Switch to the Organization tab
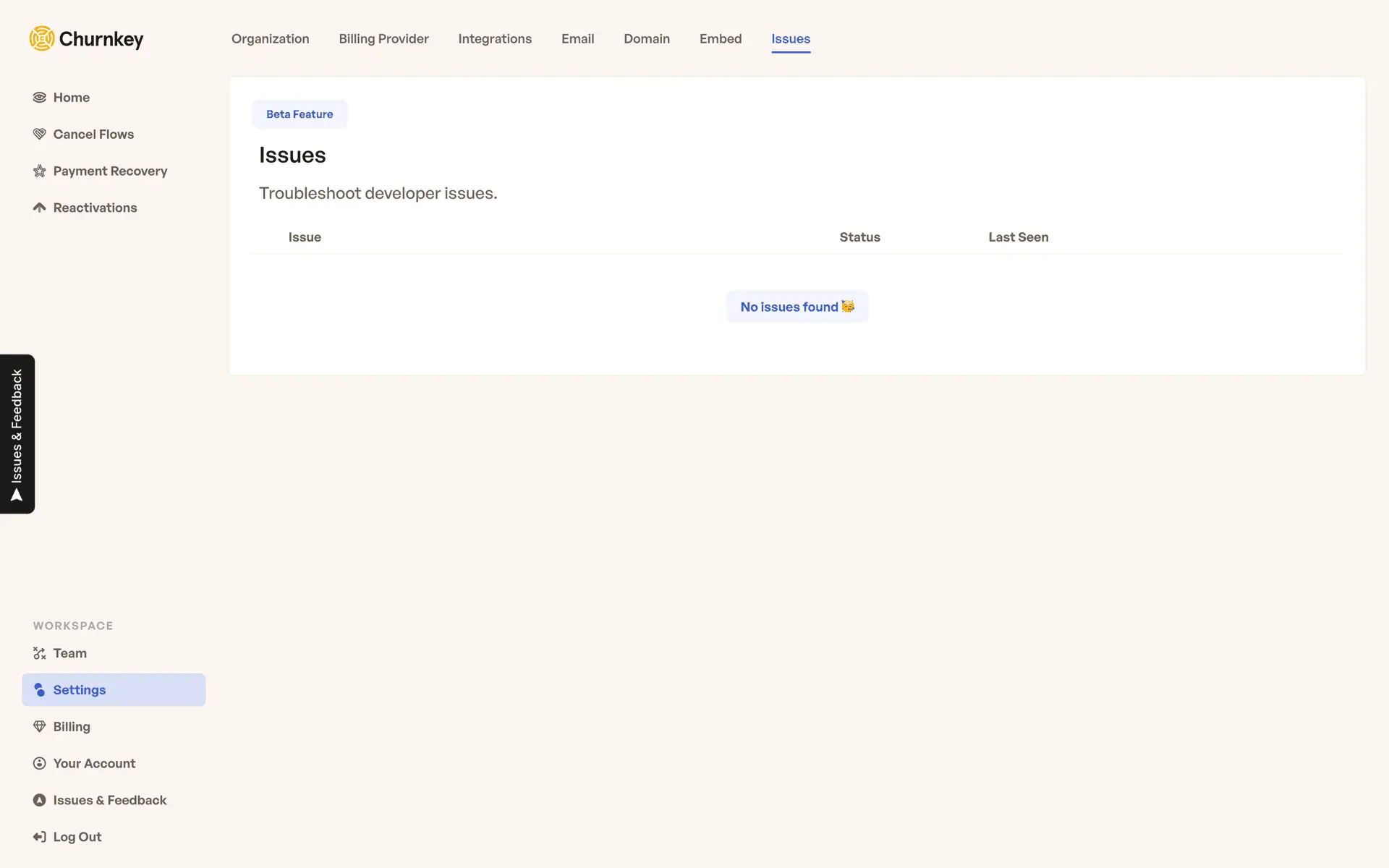 270,39
